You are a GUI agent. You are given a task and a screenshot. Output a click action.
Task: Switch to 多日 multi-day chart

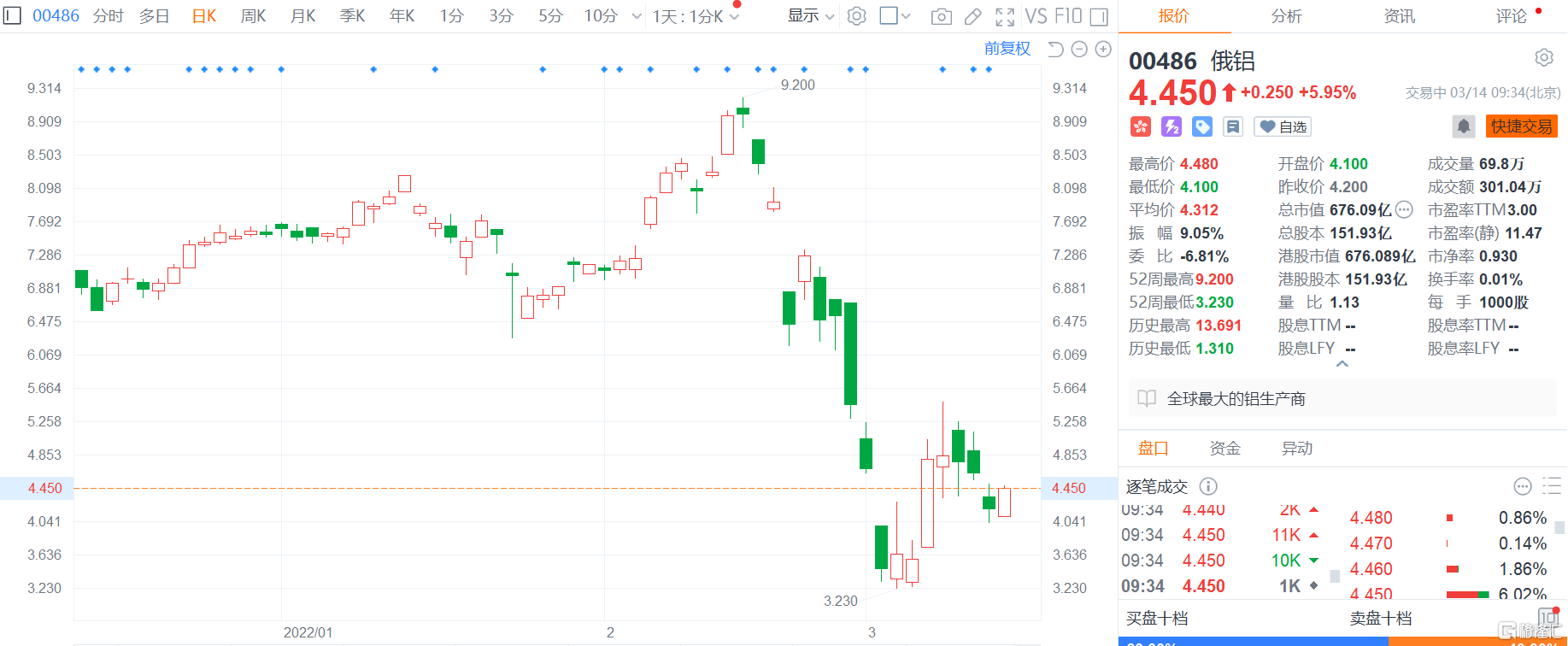click(x=155, y=16)
